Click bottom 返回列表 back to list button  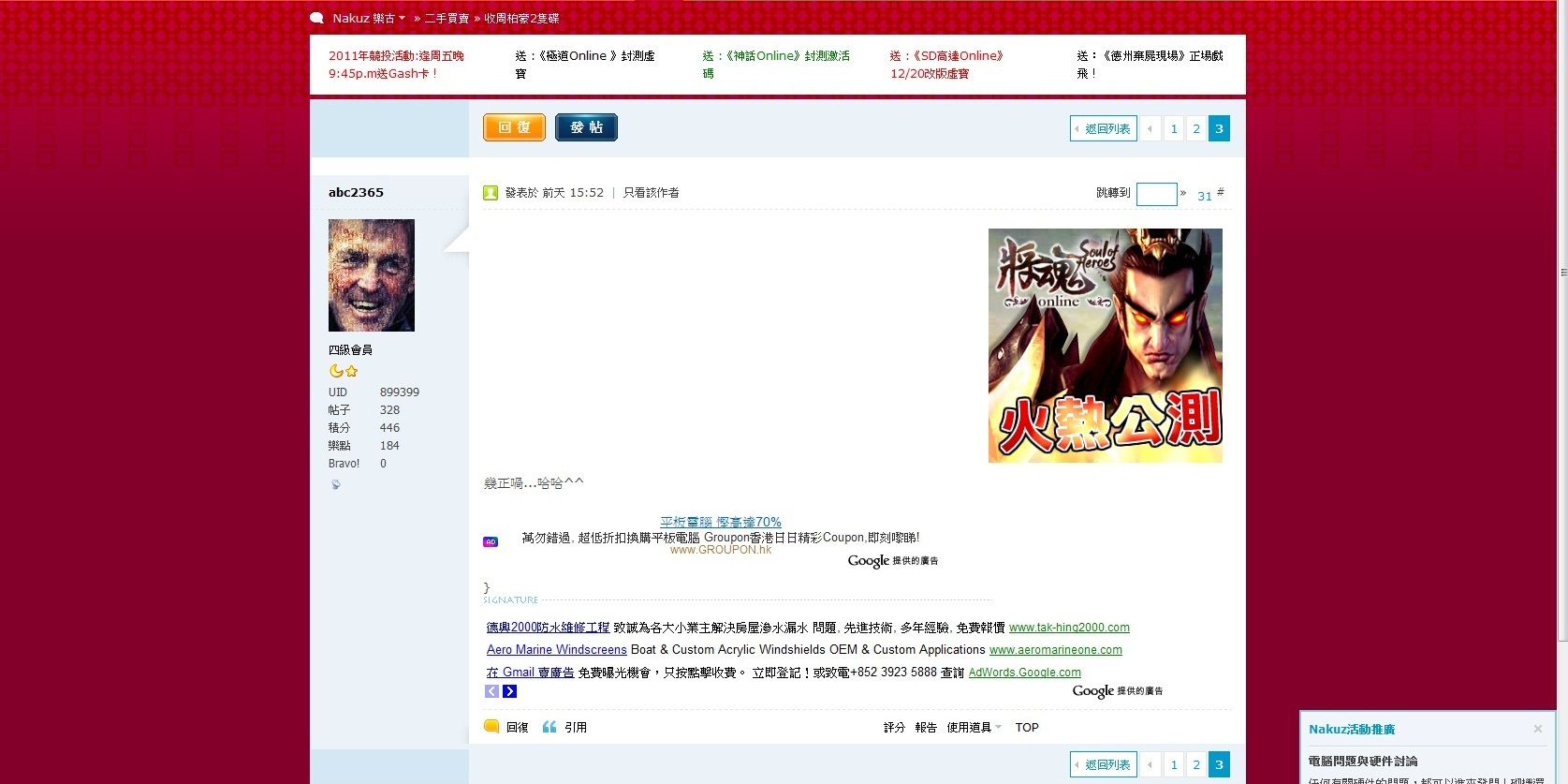click(1104, 764)
